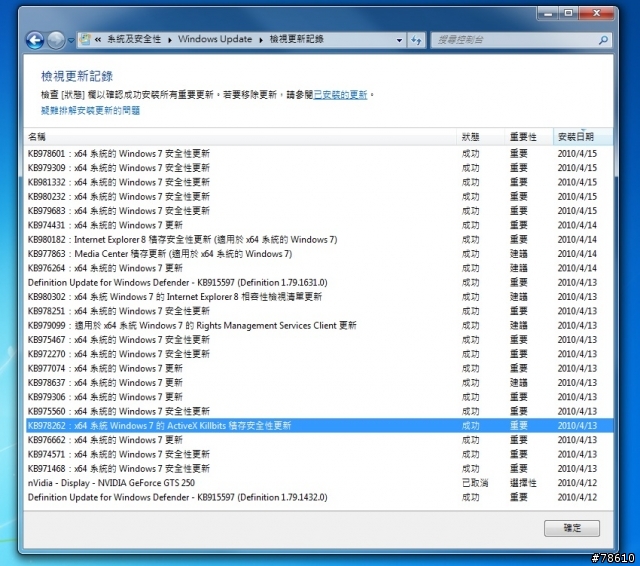
Task: Go back with the Back arrow button
Action: pyautogui.click(x=35, y=40)
